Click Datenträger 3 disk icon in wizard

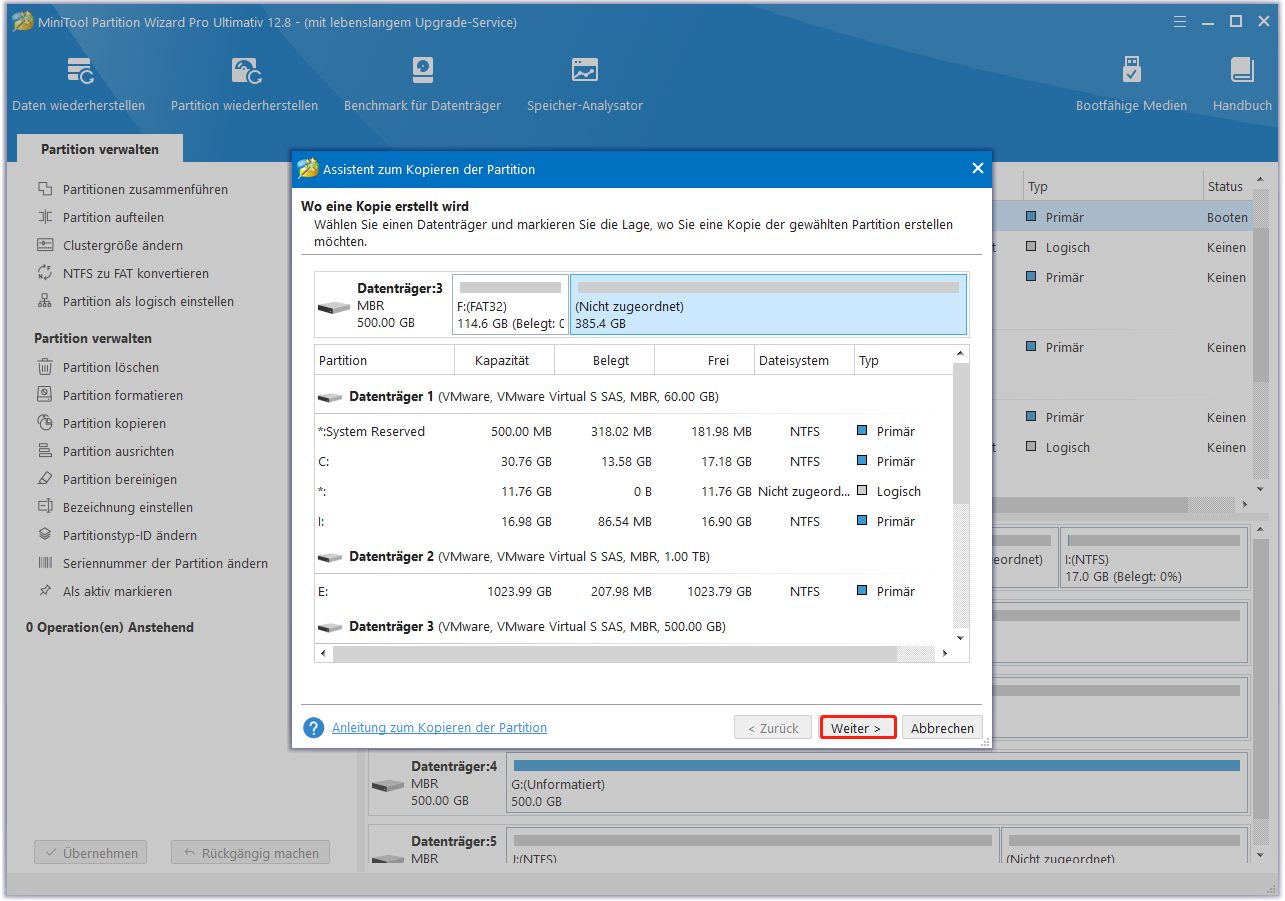(334, 306)
